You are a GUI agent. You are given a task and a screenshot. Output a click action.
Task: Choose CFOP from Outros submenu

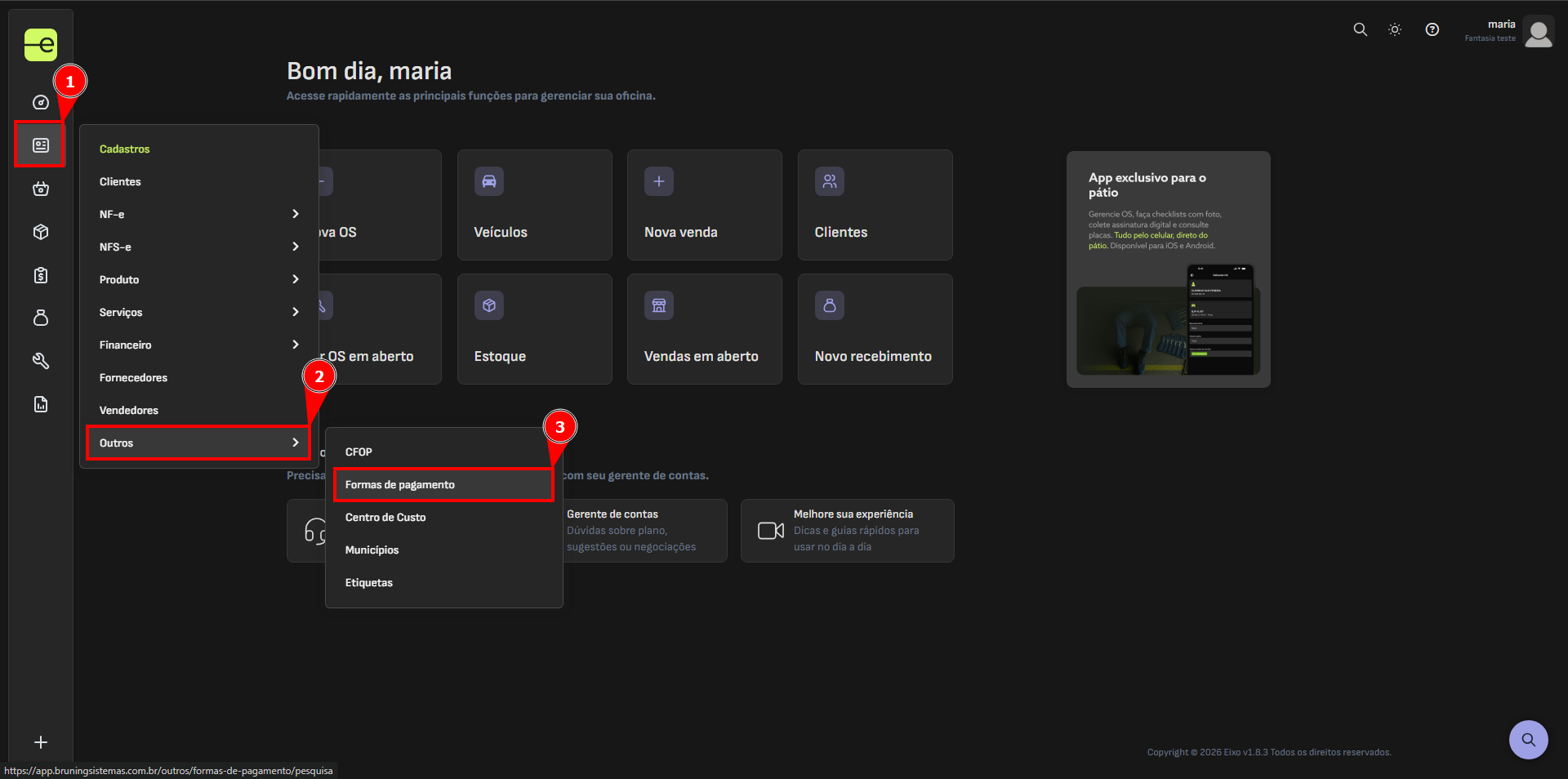click(x=444, y=452)
